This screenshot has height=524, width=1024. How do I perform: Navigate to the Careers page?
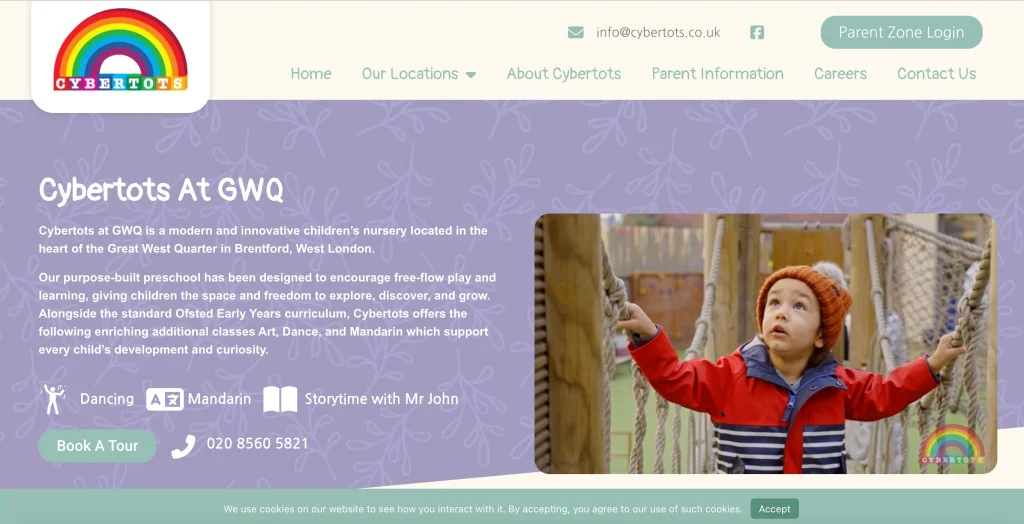pos(840,74)
